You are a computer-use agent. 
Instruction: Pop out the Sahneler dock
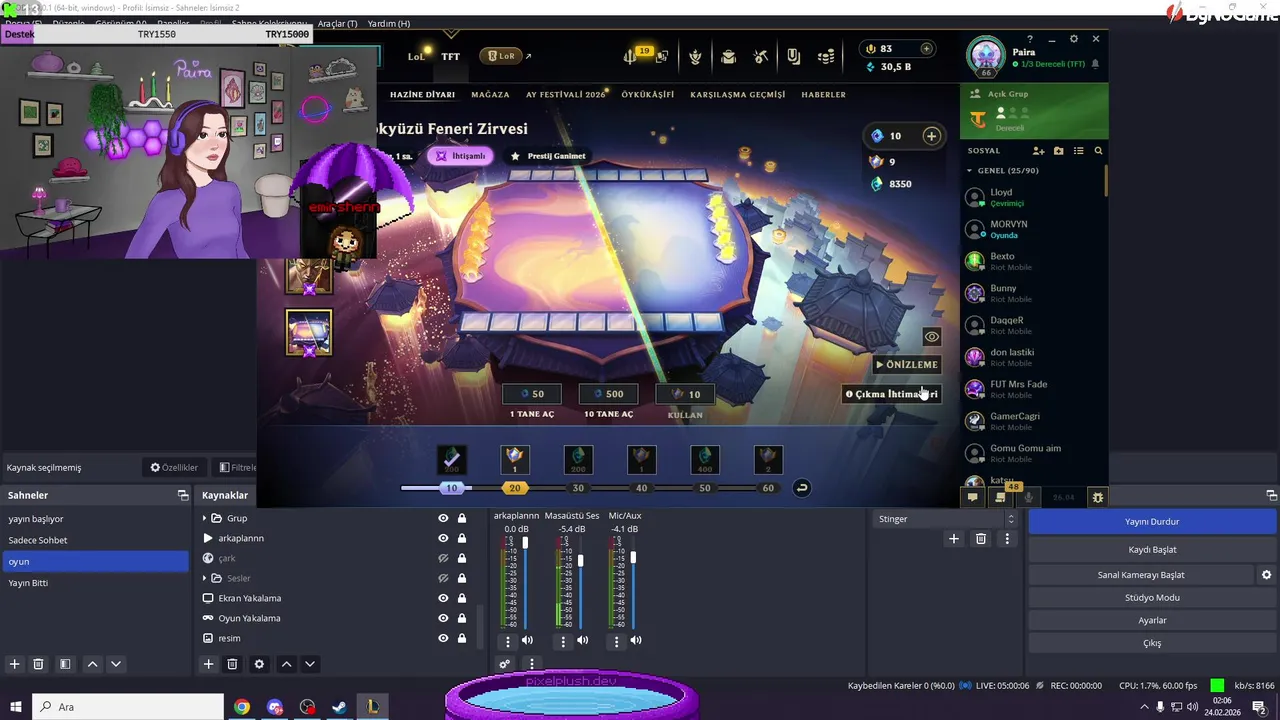(183, 495)
